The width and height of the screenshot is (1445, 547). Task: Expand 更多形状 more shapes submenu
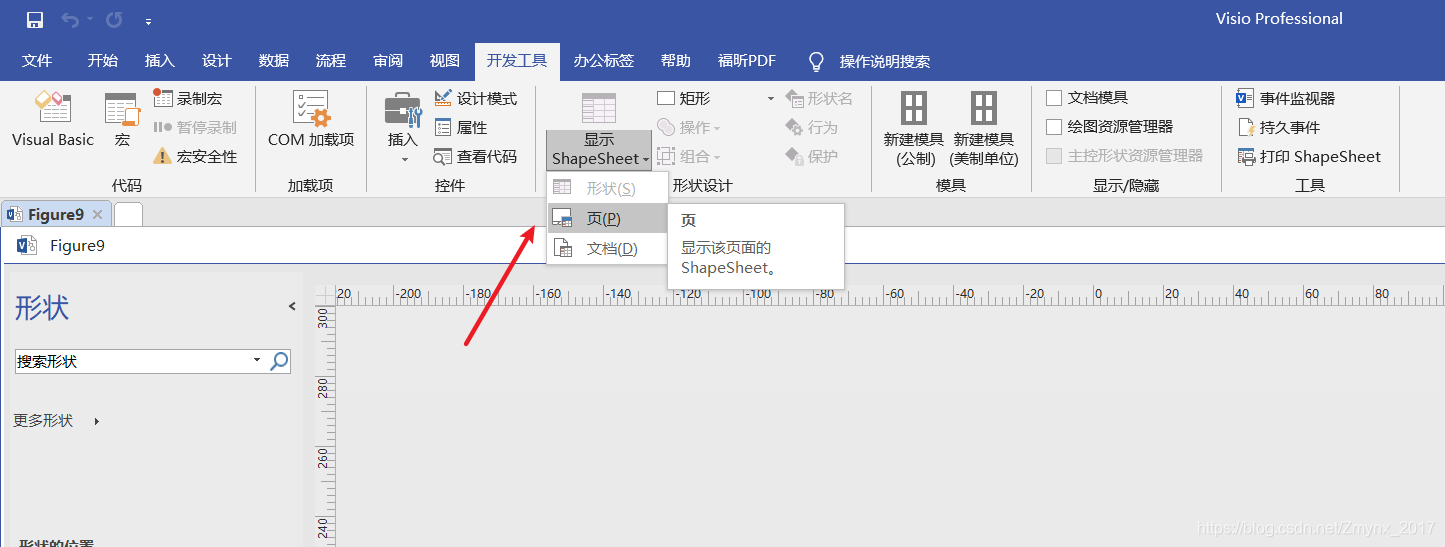[57, 421]
